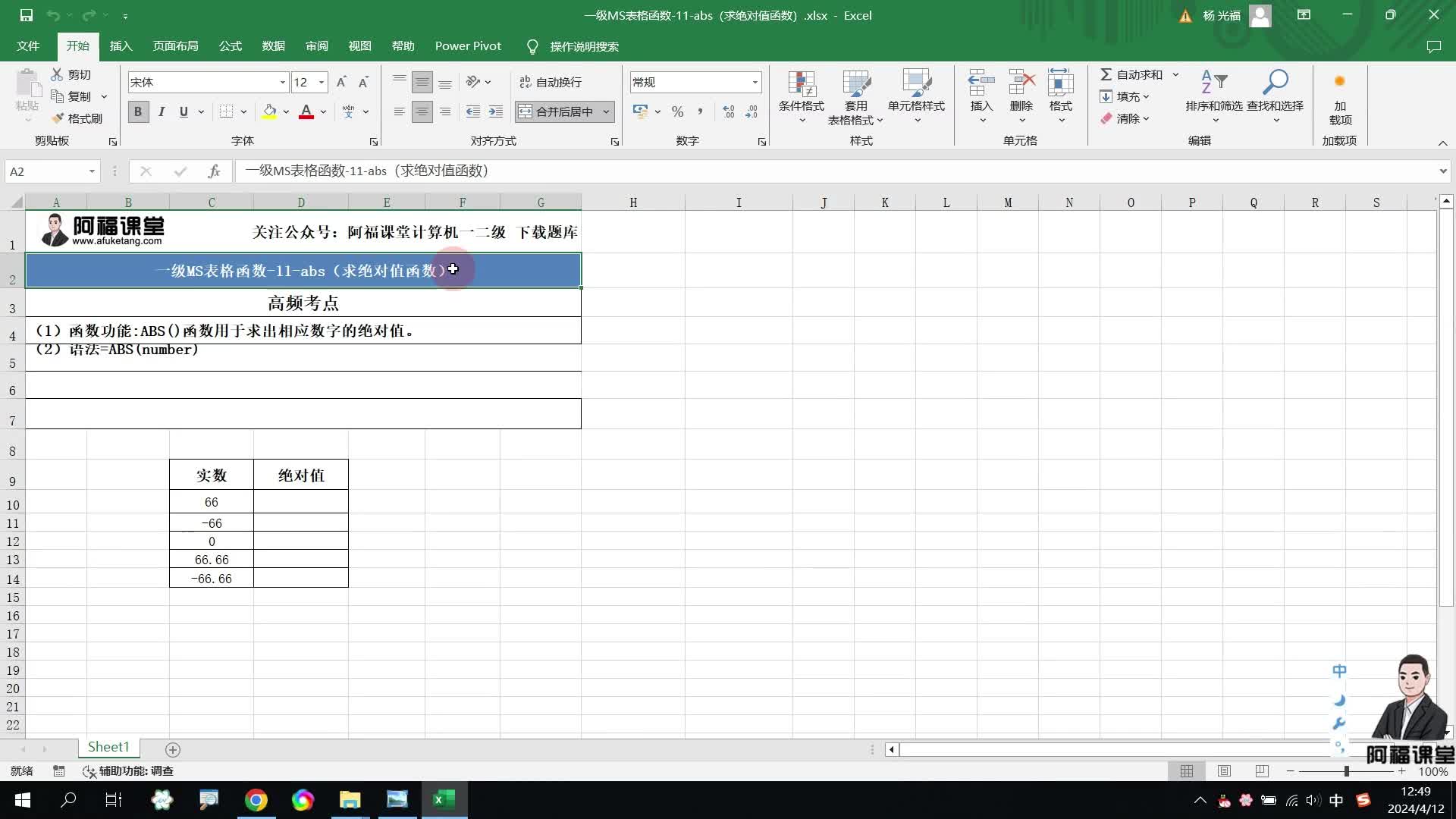
Task: Click the Page Layout view button
Action: [x=1224, y=771]
